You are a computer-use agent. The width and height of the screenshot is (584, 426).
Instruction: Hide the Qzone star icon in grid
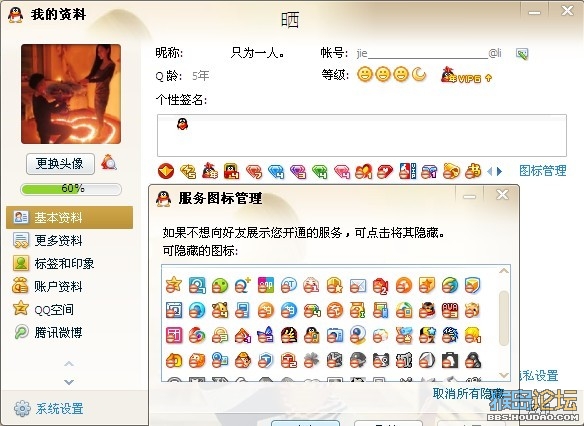pos(174,285)
